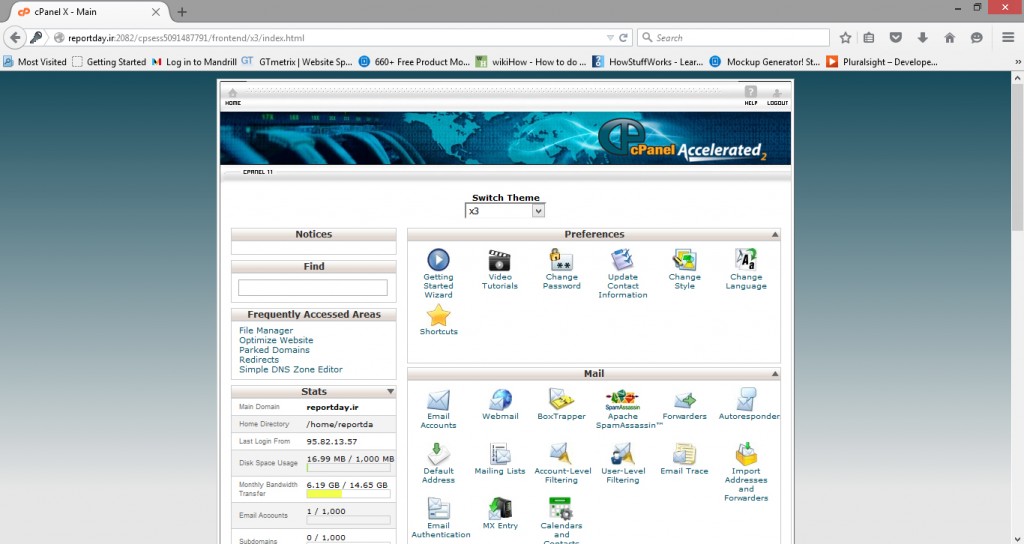Collapse the Preferences section
This screenshot has height=544, width=1024.
(x=775, y=235)
